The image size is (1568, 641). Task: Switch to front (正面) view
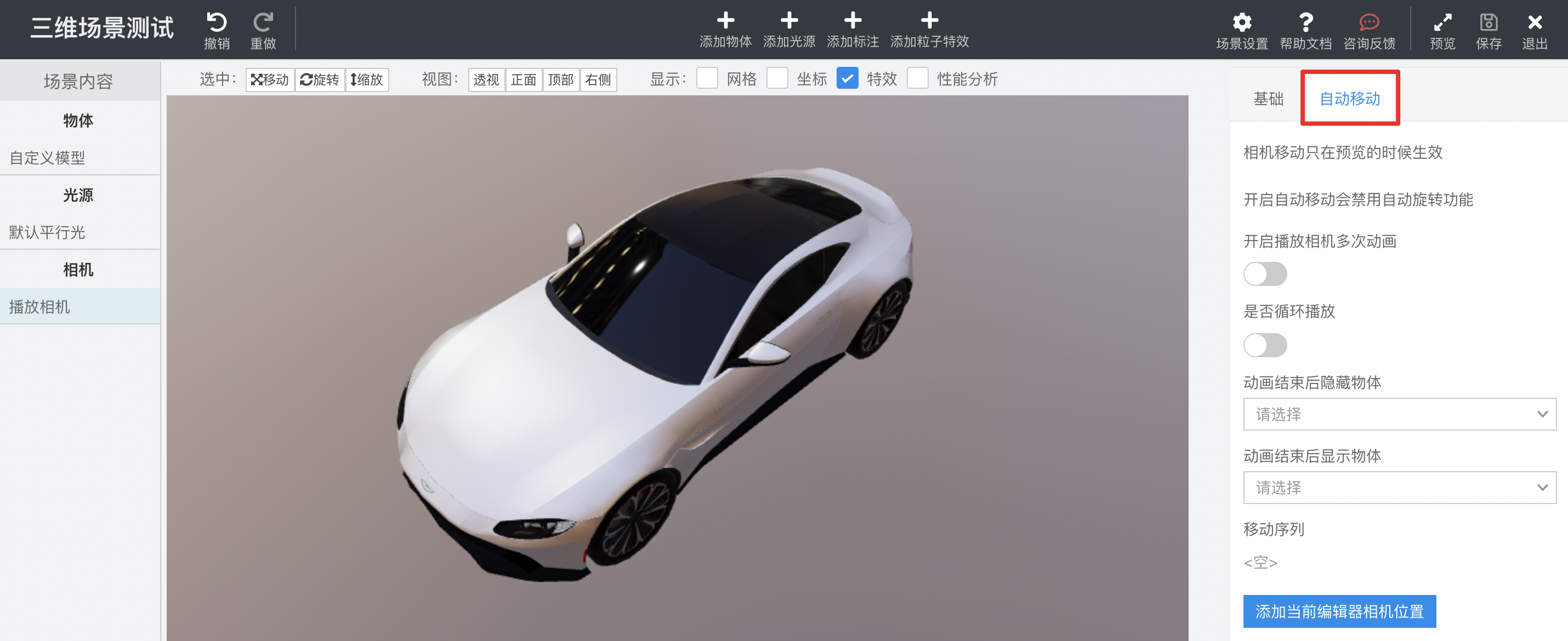(524, 79)
